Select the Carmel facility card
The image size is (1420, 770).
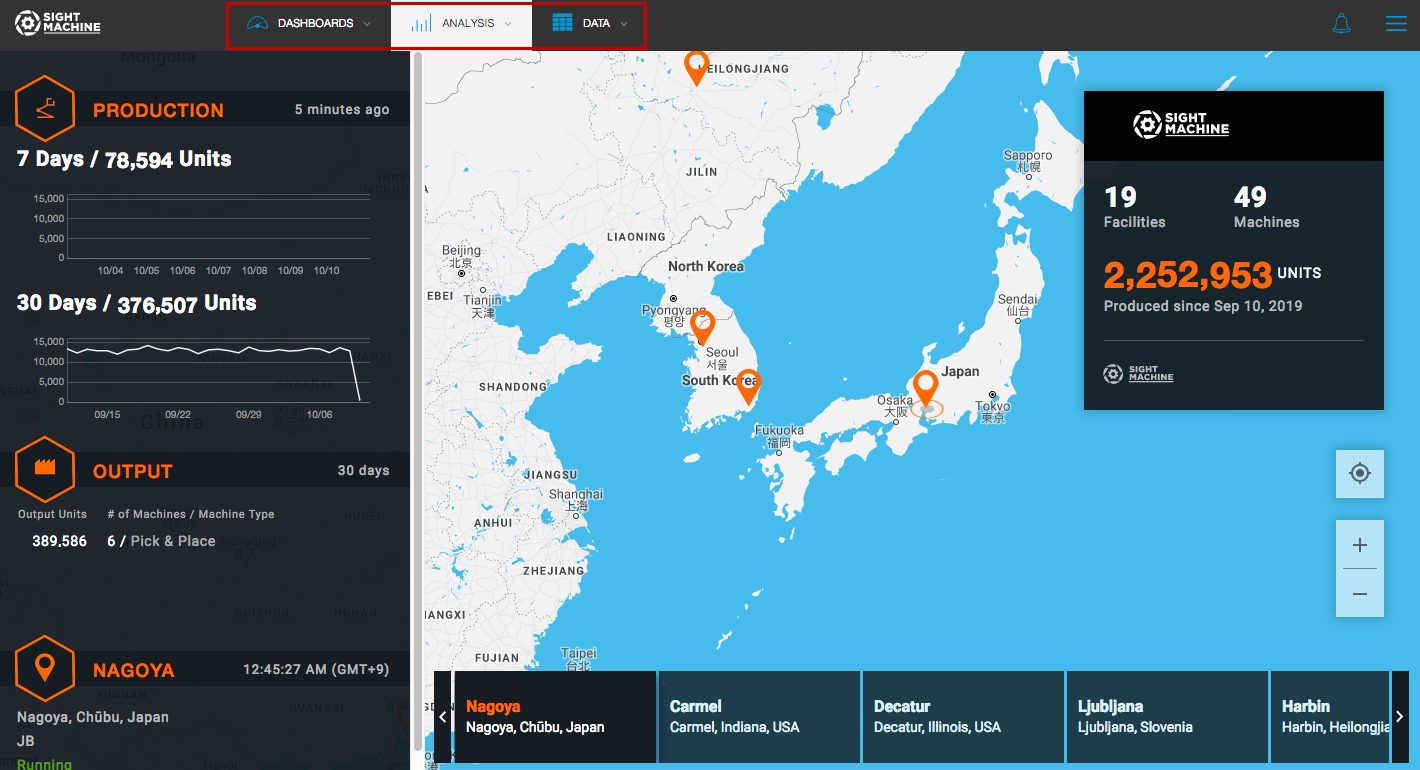tap(759, 717)
